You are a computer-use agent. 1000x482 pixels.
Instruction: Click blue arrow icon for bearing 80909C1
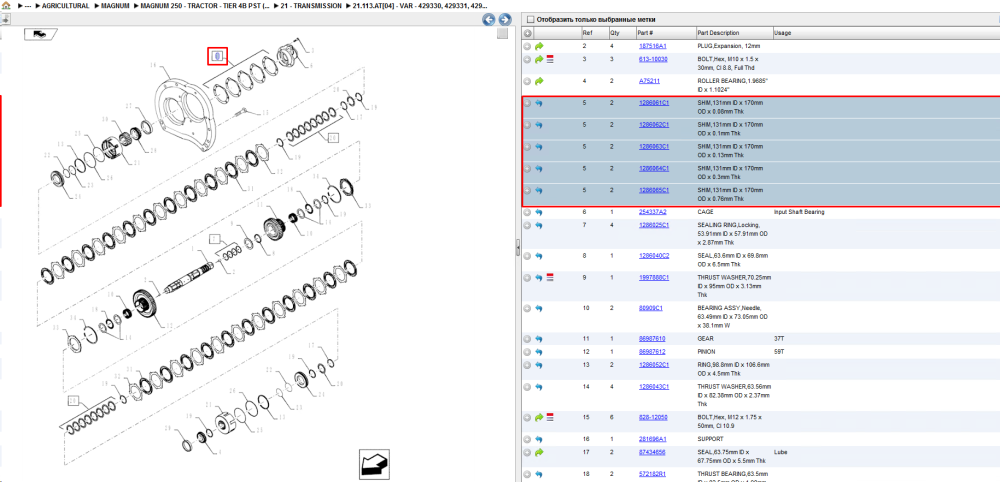[x=539, y=308]
